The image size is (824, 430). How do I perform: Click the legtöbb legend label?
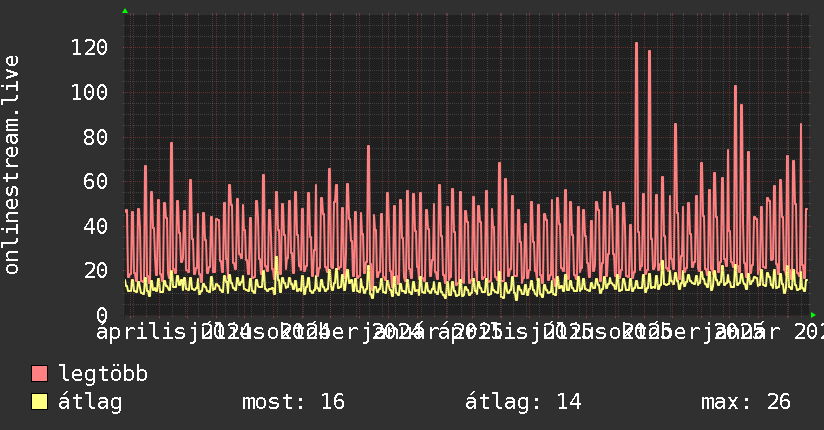point(103,374)
